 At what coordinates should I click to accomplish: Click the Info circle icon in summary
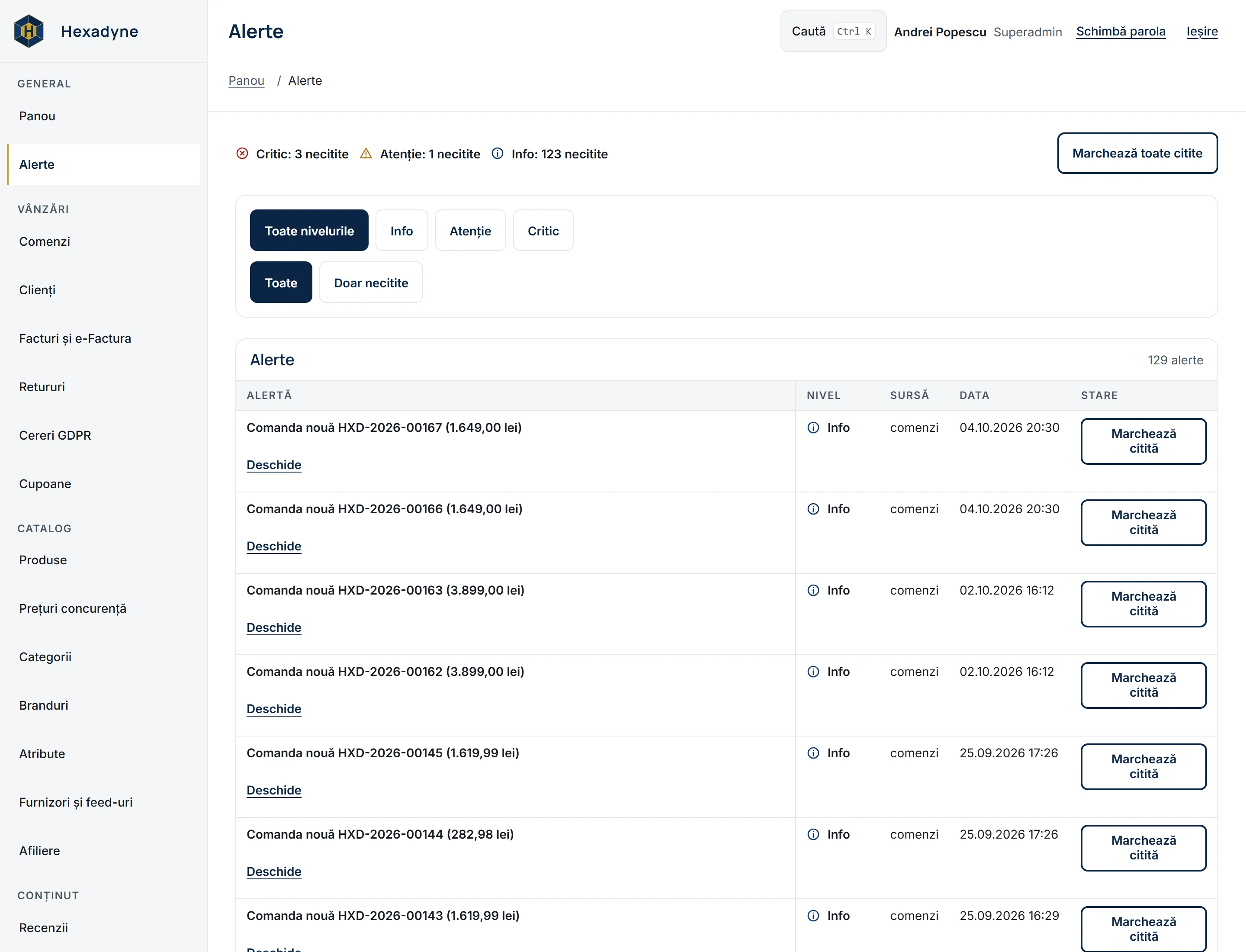[x=498, y=154]
